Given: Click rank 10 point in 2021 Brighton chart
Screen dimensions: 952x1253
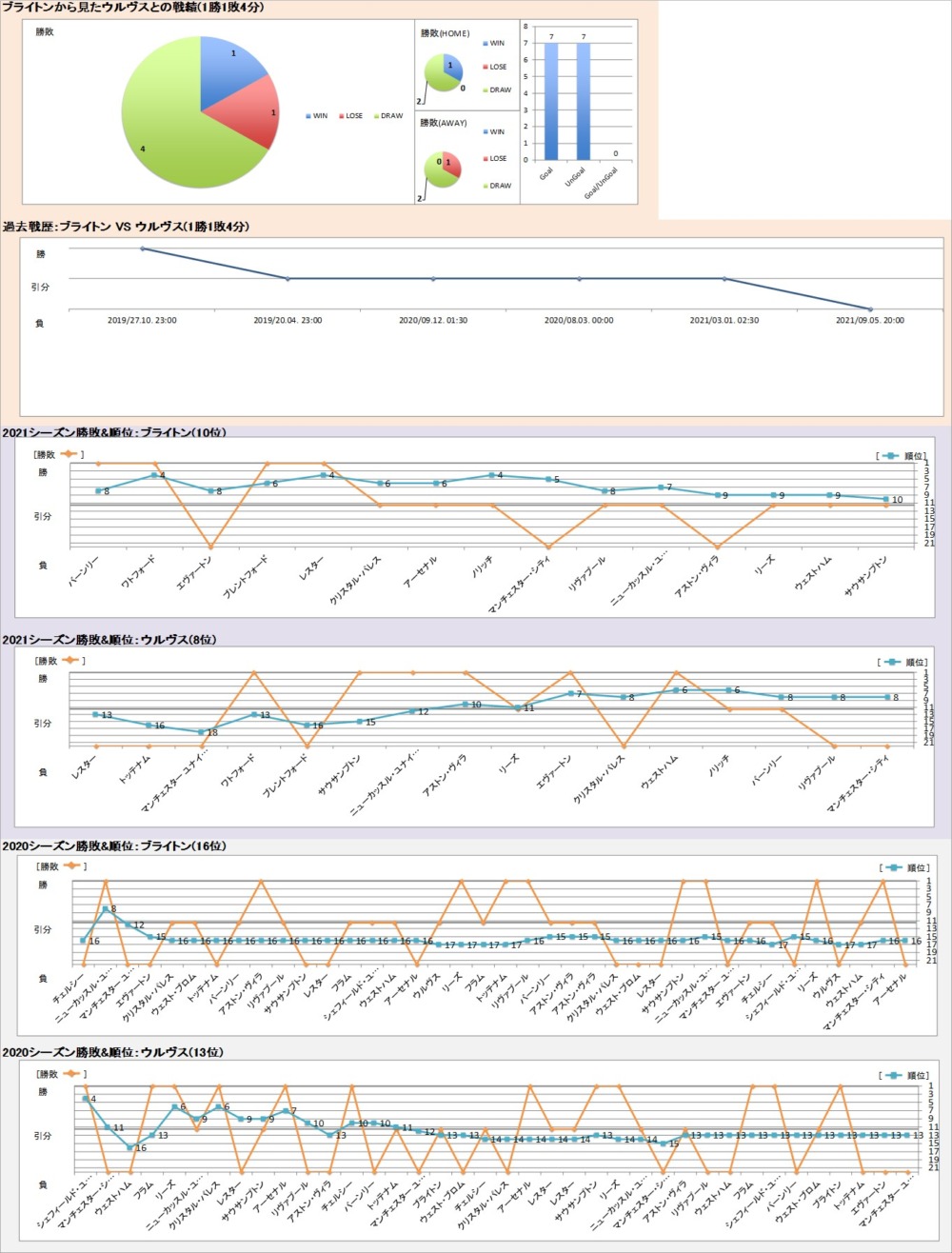Looking at the screenshot, I should pos(885,499).
